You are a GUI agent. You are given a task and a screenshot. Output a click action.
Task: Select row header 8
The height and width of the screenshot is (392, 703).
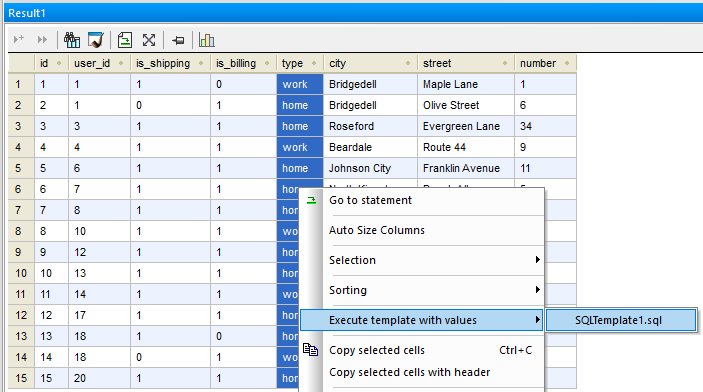coord(21,231)
